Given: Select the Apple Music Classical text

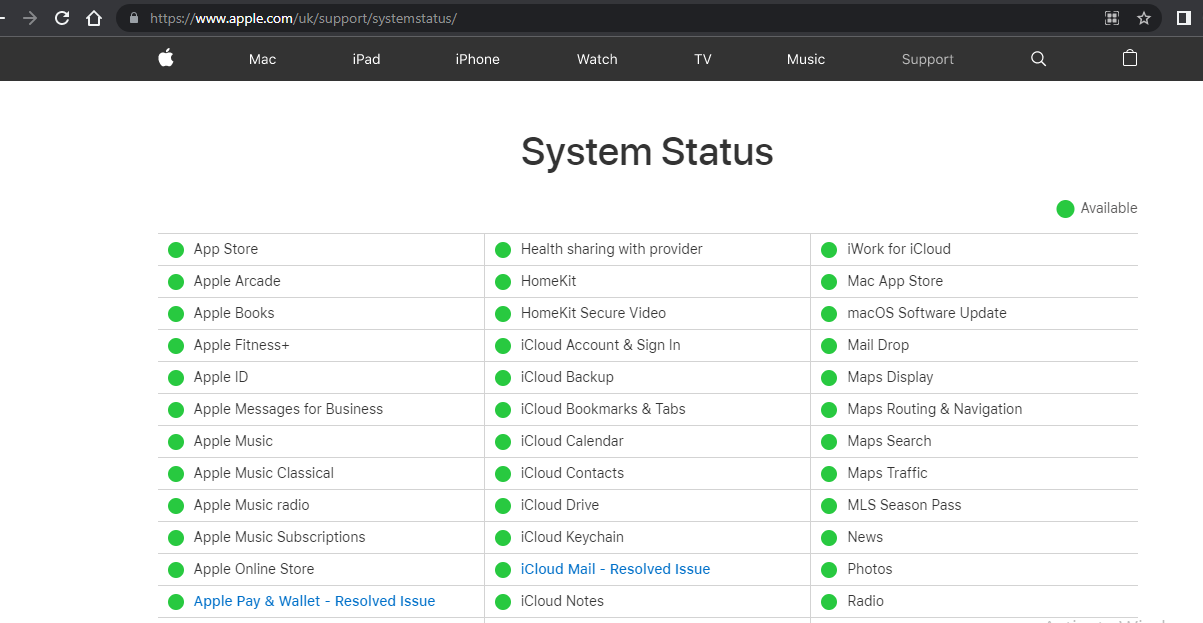Looking at the screenshot, I should click(x=264, y=473).
